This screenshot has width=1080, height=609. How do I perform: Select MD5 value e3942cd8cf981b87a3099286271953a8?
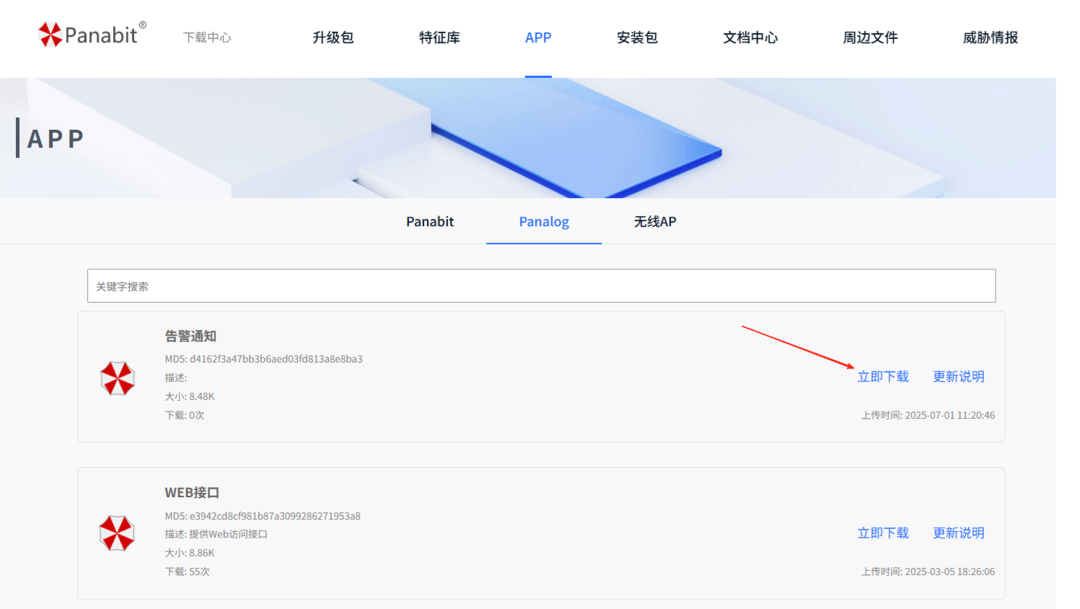[x=275, y=516]
